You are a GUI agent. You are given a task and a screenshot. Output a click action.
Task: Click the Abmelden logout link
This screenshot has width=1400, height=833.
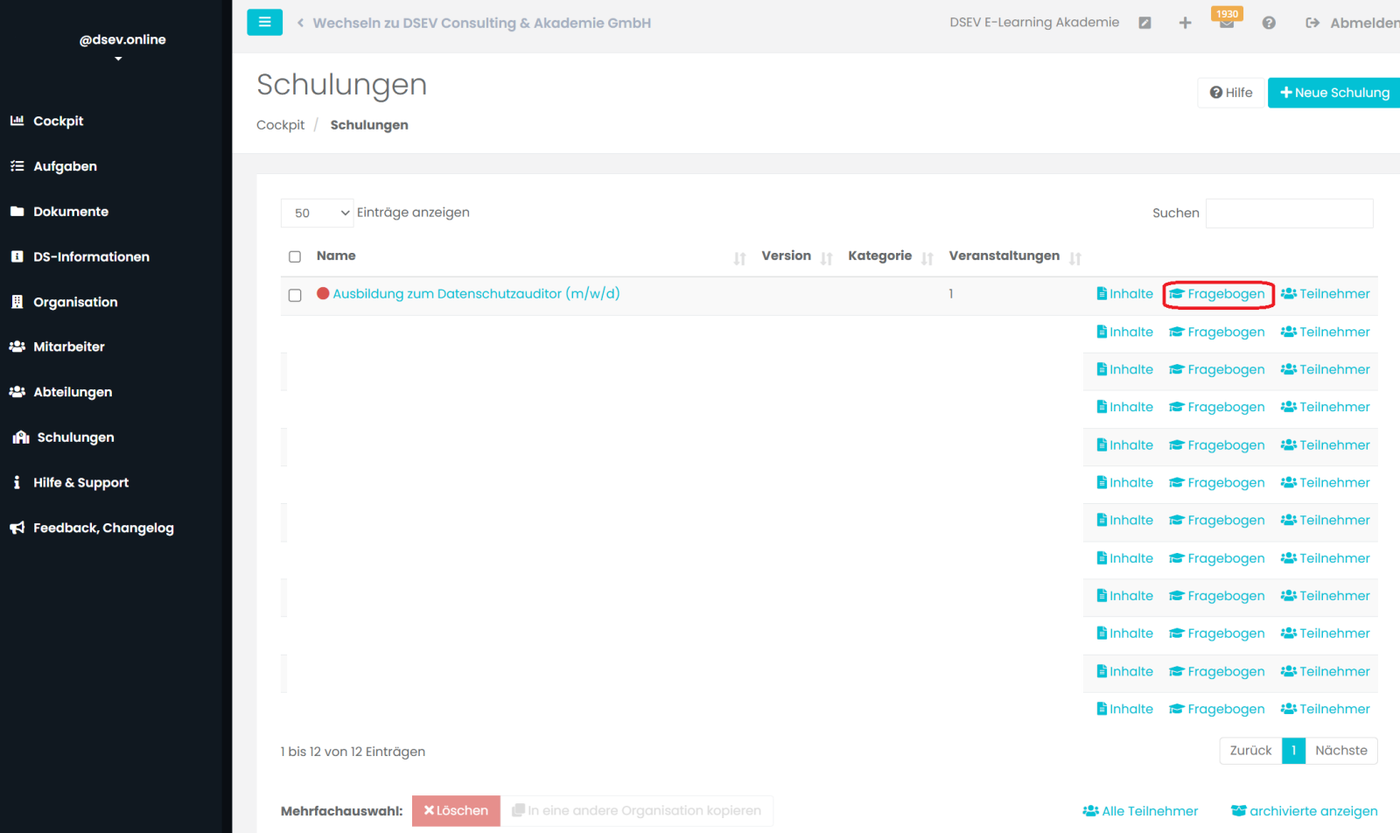tap(1353, 23)
